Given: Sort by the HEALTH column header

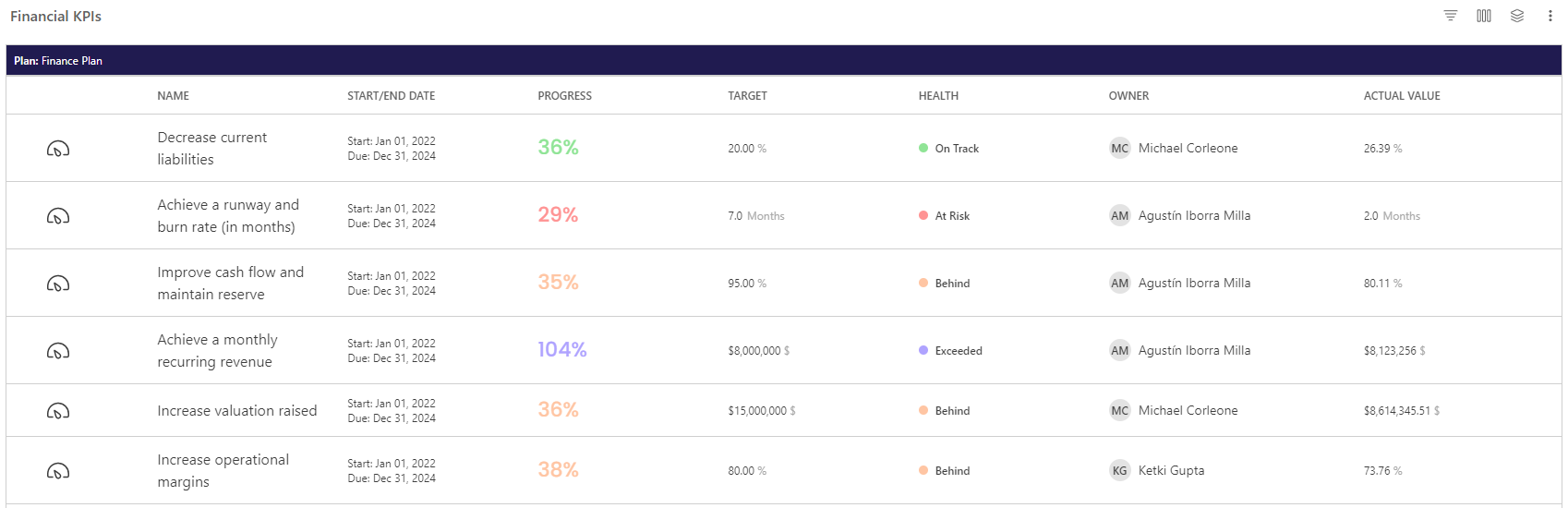Looking at the screenshot, I should (x=938, y=96).
